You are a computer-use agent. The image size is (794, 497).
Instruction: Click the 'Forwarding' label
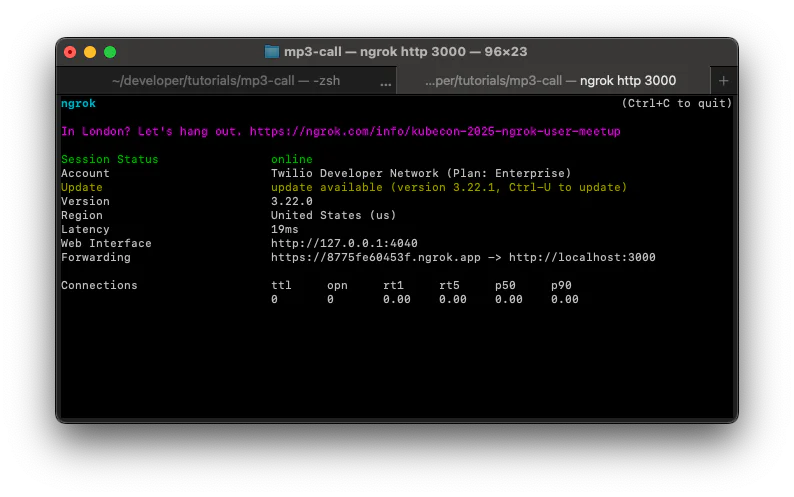(96, 257)
